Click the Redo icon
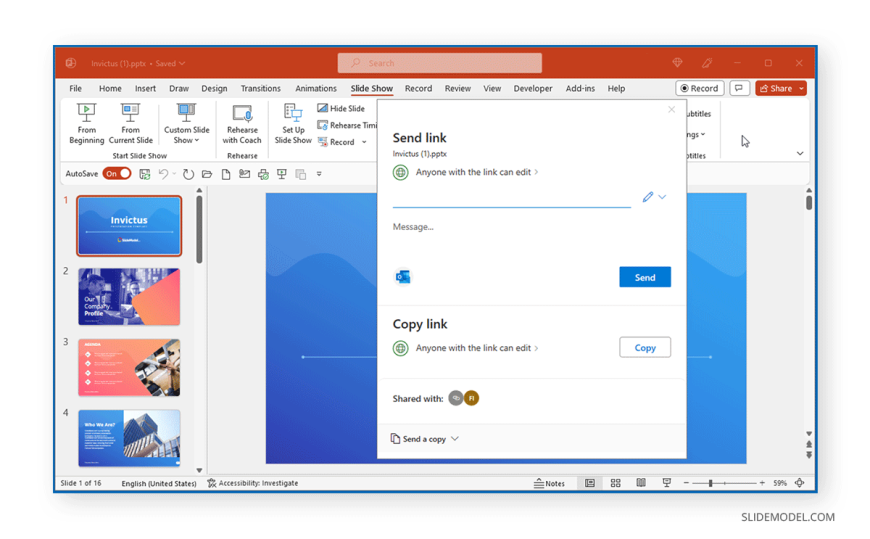Image resolution: width=870 pixels, height=539 pixels. pyautogui.click(x=189, y=174)
